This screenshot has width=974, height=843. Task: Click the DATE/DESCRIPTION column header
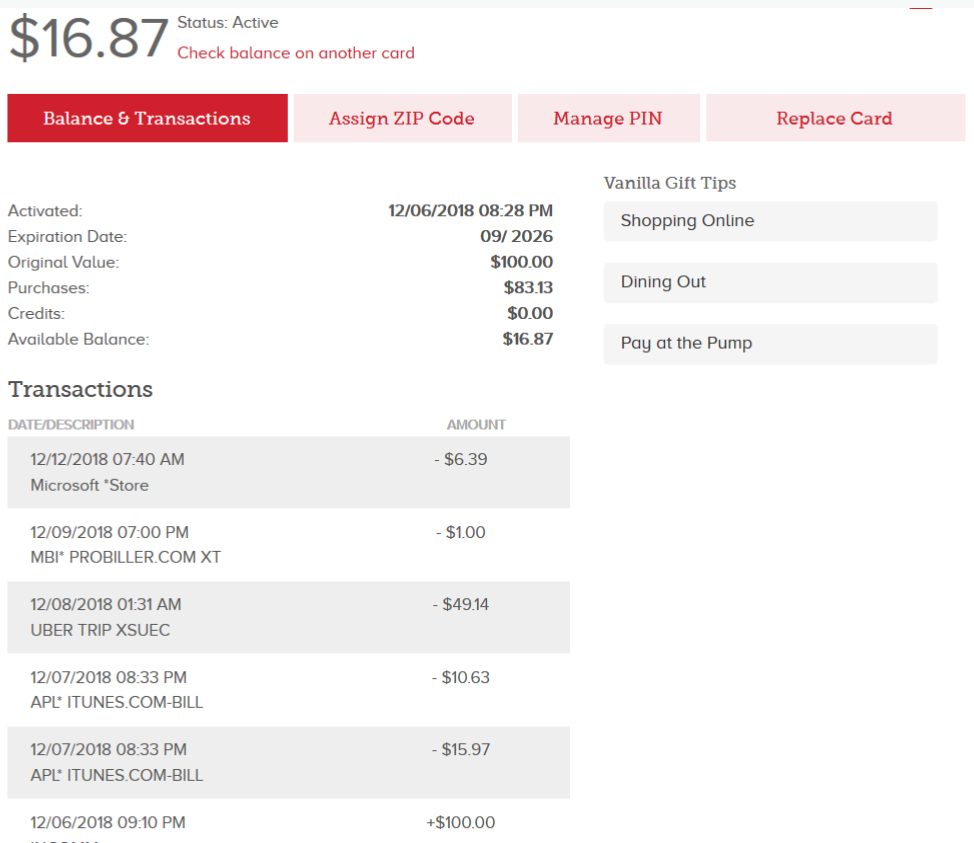coord(70,424)
